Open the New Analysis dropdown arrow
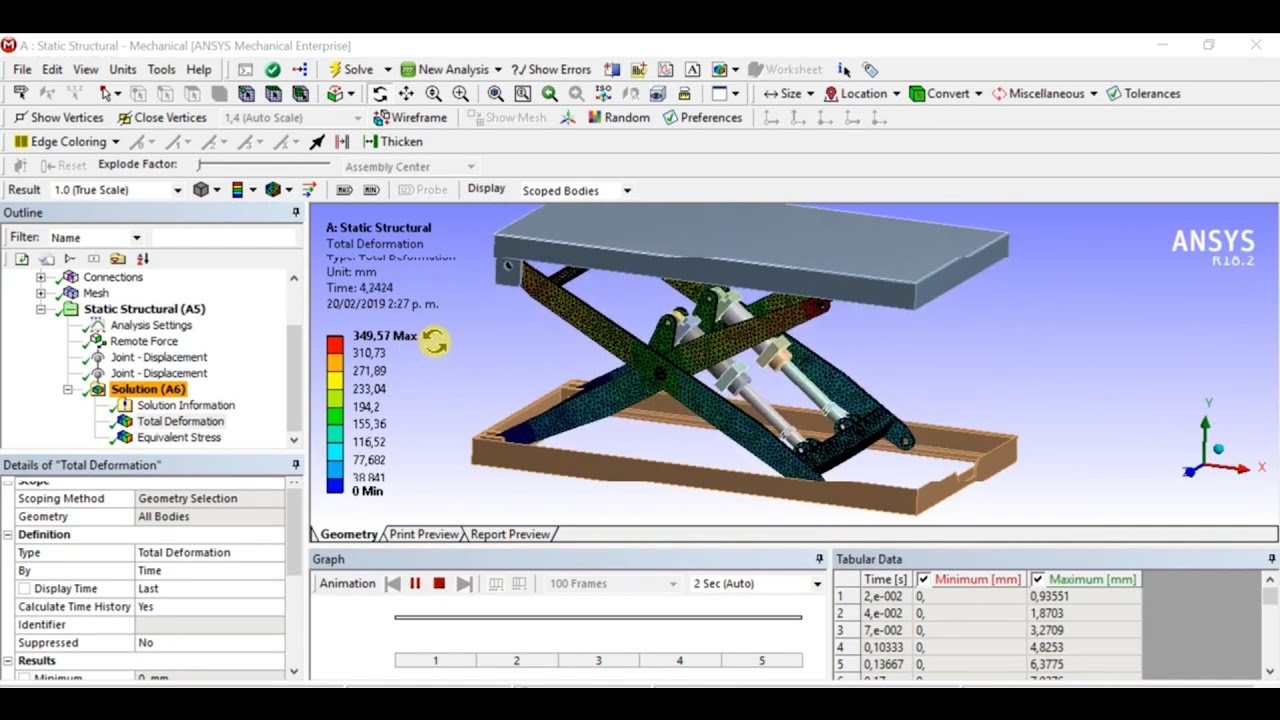Screen dimensions: 1280x720 pos(497,69)
